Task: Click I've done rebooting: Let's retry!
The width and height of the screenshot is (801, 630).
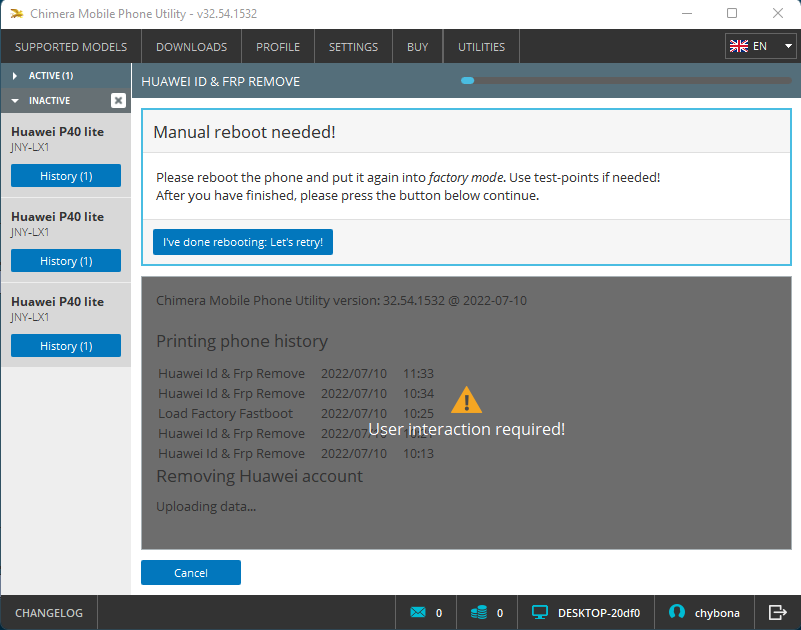Action: 243,242
